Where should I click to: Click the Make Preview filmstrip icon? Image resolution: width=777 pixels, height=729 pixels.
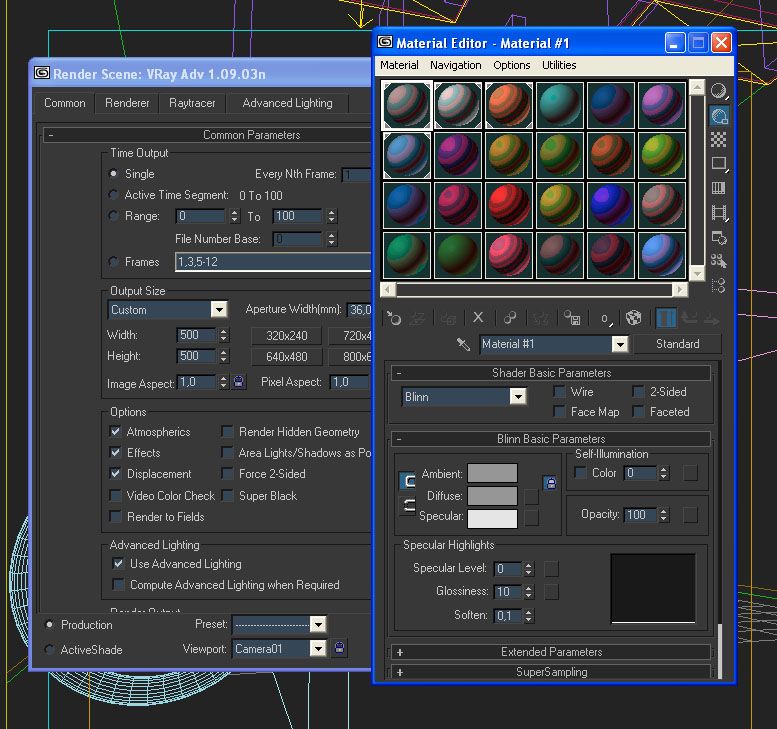[x=719, y=213]
